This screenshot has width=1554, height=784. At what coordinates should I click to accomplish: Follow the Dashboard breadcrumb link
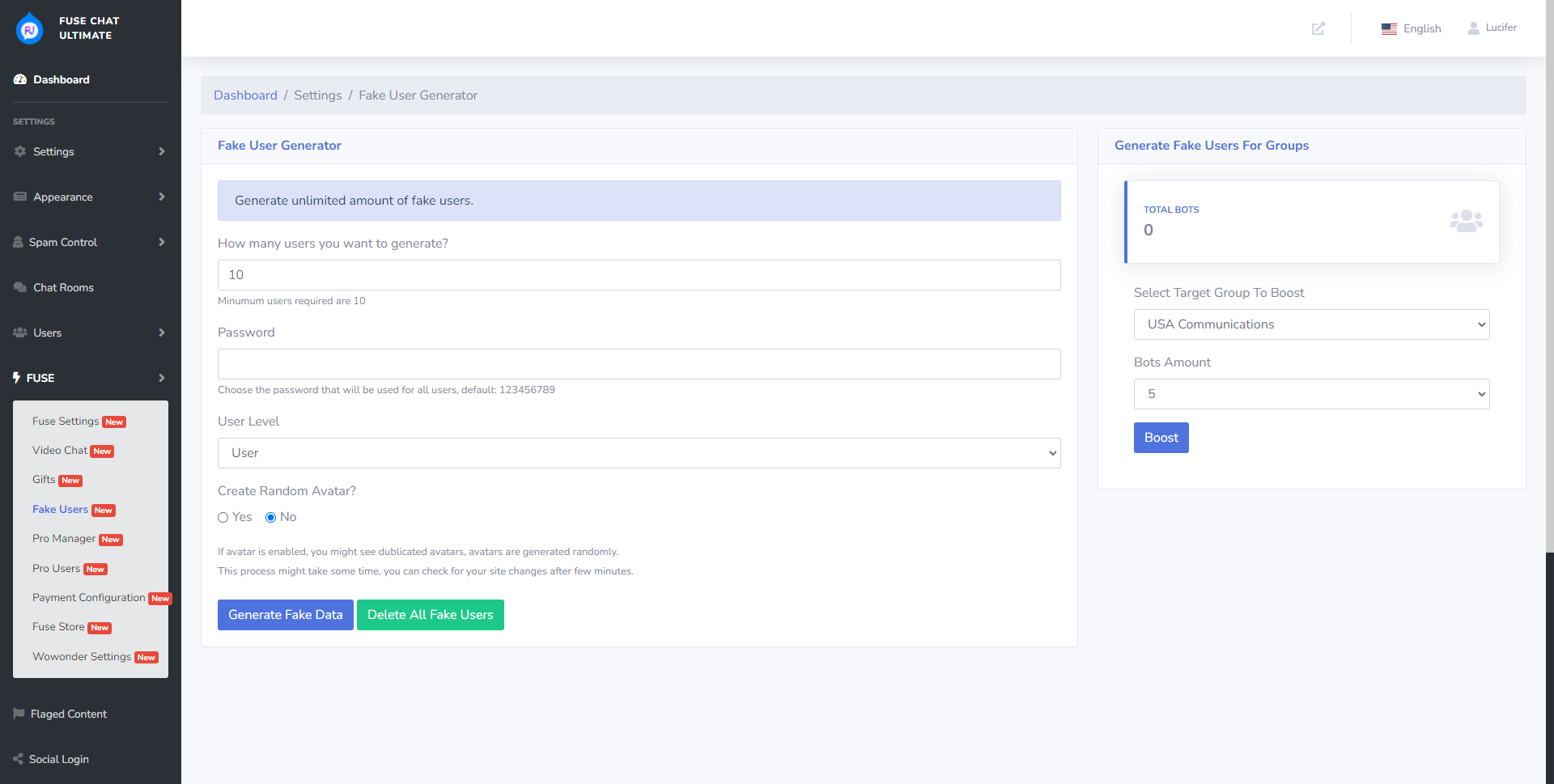[245, 95]
